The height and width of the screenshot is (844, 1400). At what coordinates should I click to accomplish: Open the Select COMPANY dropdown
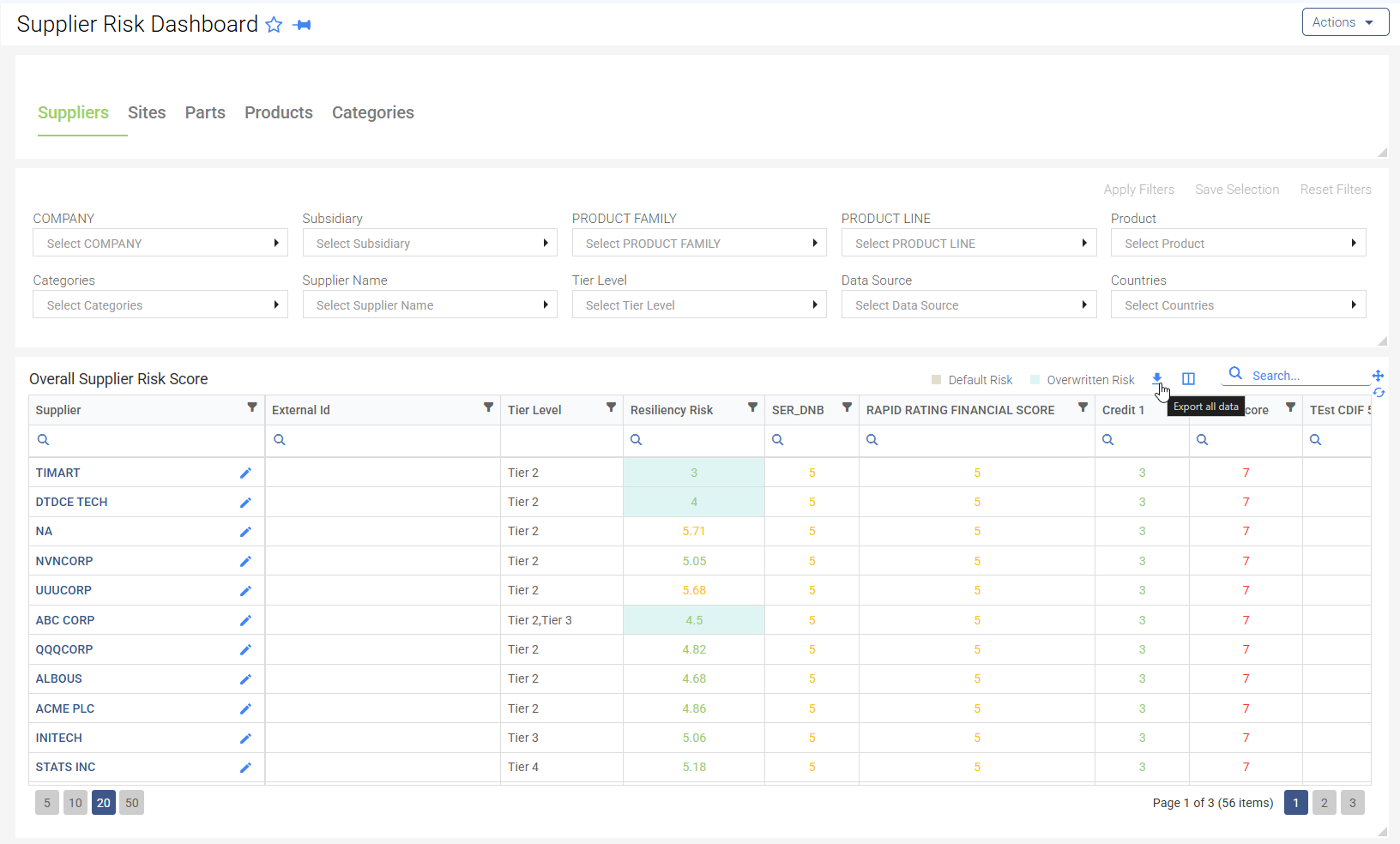tap(160, 243)
